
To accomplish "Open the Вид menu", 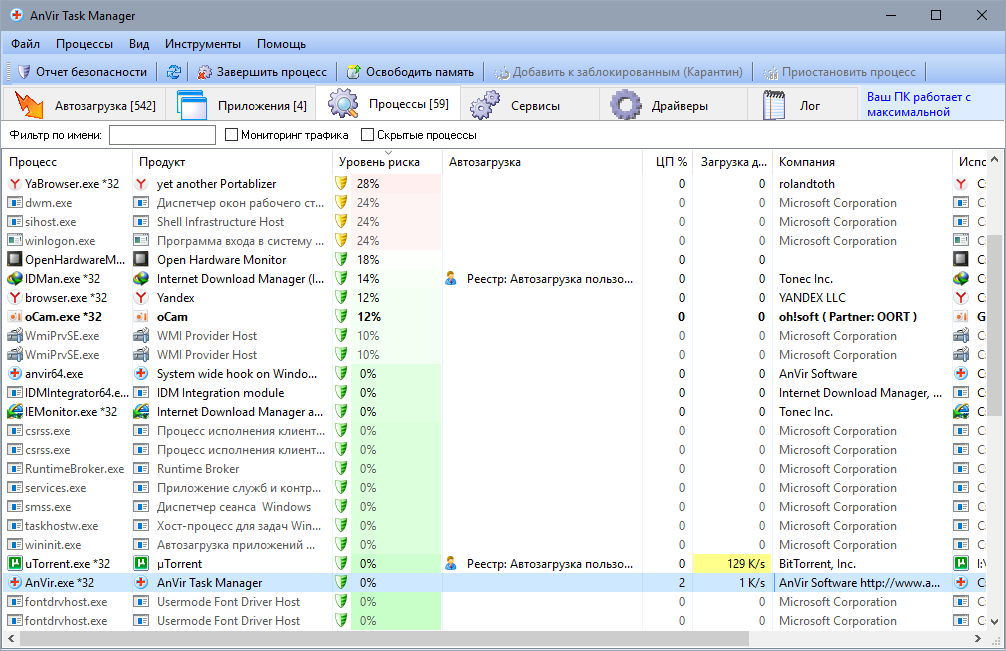I will coord(139,44).
